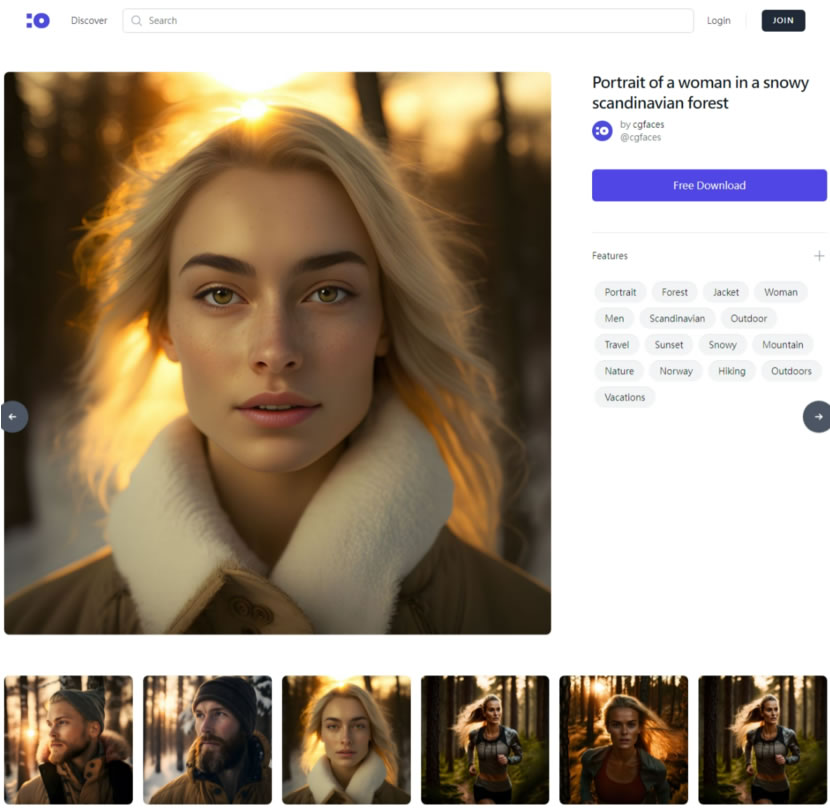Select the Forest tag
The height and width of the screenshot is (812, 830).
[x=674, y=292]
